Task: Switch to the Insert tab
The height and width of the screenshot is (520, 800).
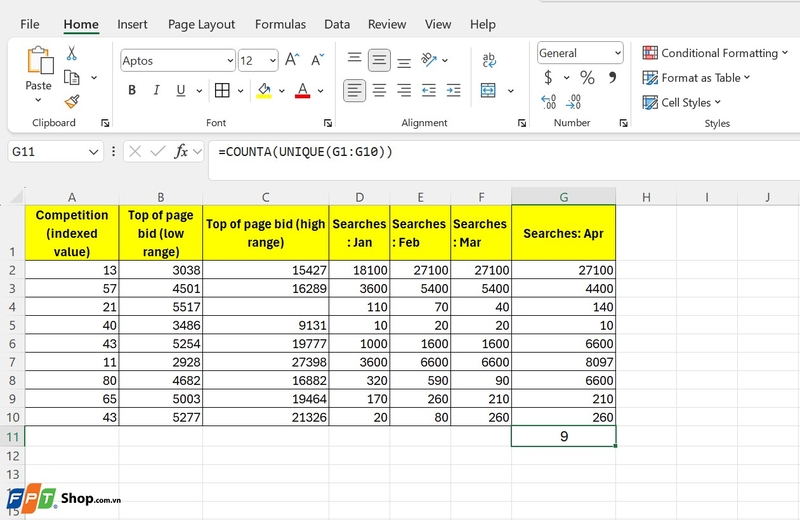Action: (132, 24)
